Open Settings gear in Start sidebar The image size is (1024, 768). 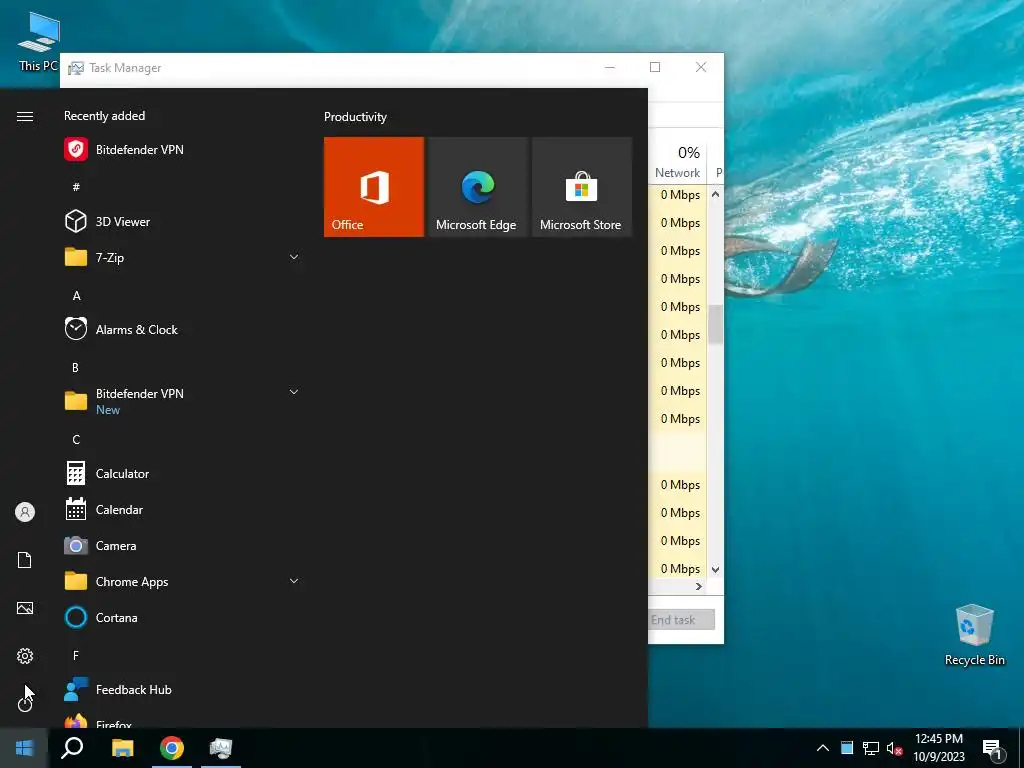tap(25, 656)
